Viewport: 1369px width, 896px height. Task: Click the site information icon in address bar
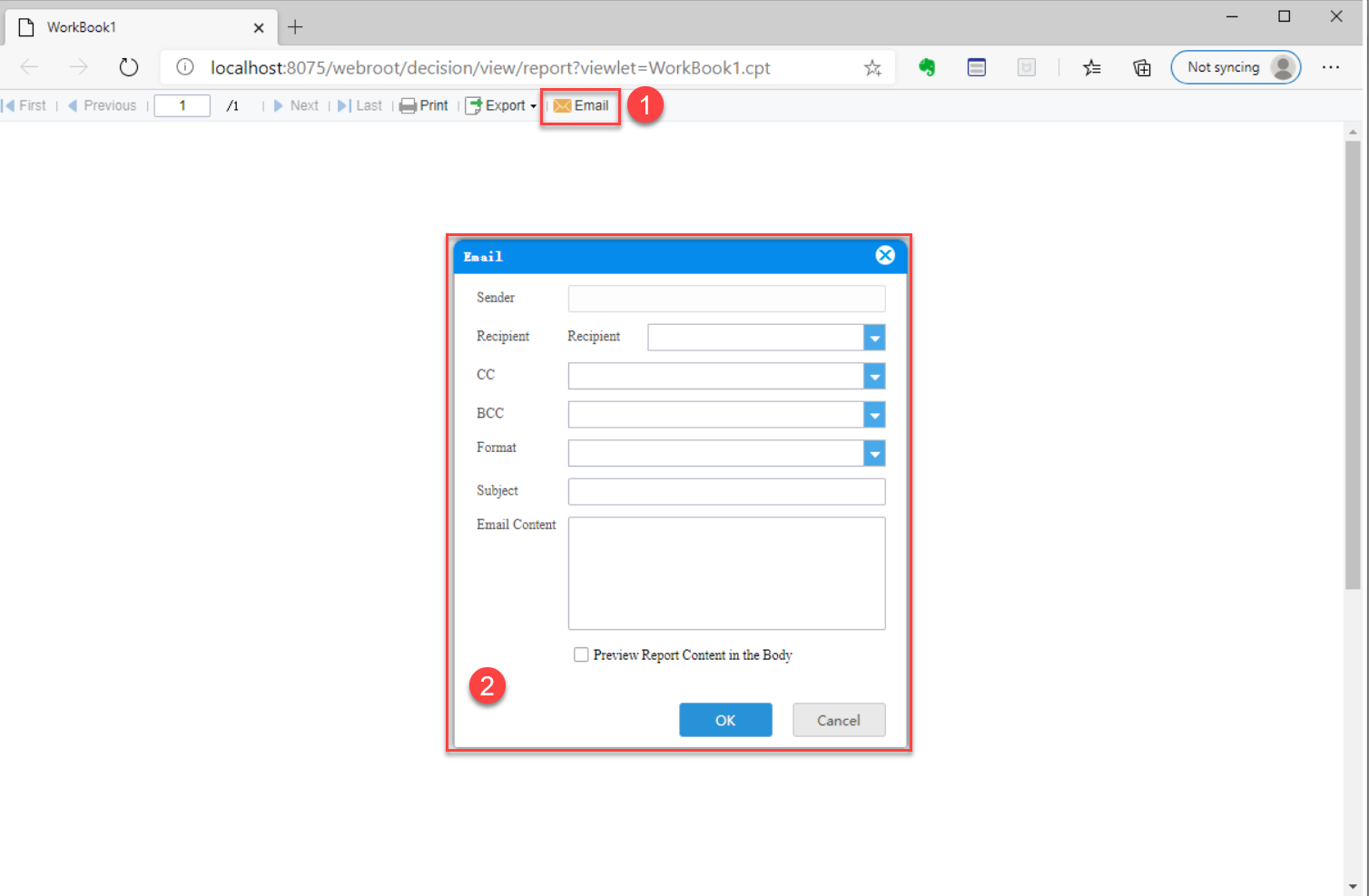click(x=185, y=67)
